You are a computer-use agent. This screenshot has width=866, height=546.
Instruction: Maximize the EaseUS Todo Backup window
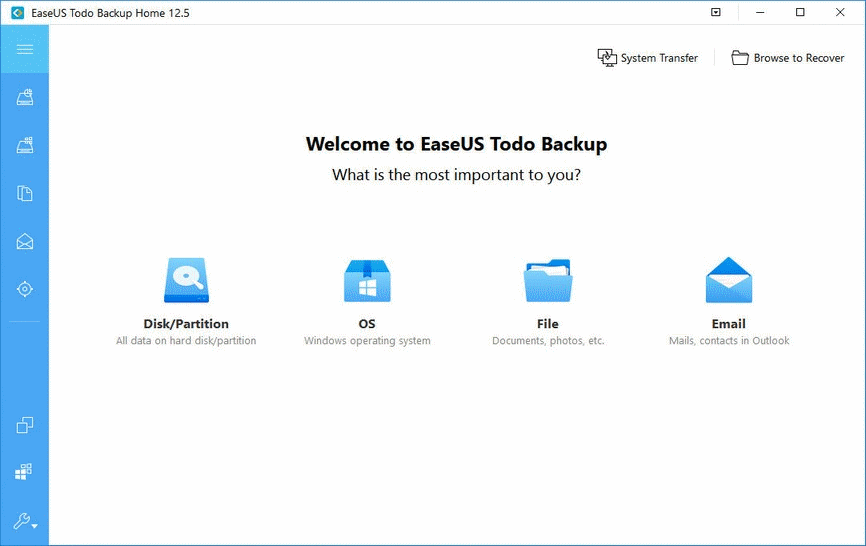[x=800, y=12]
